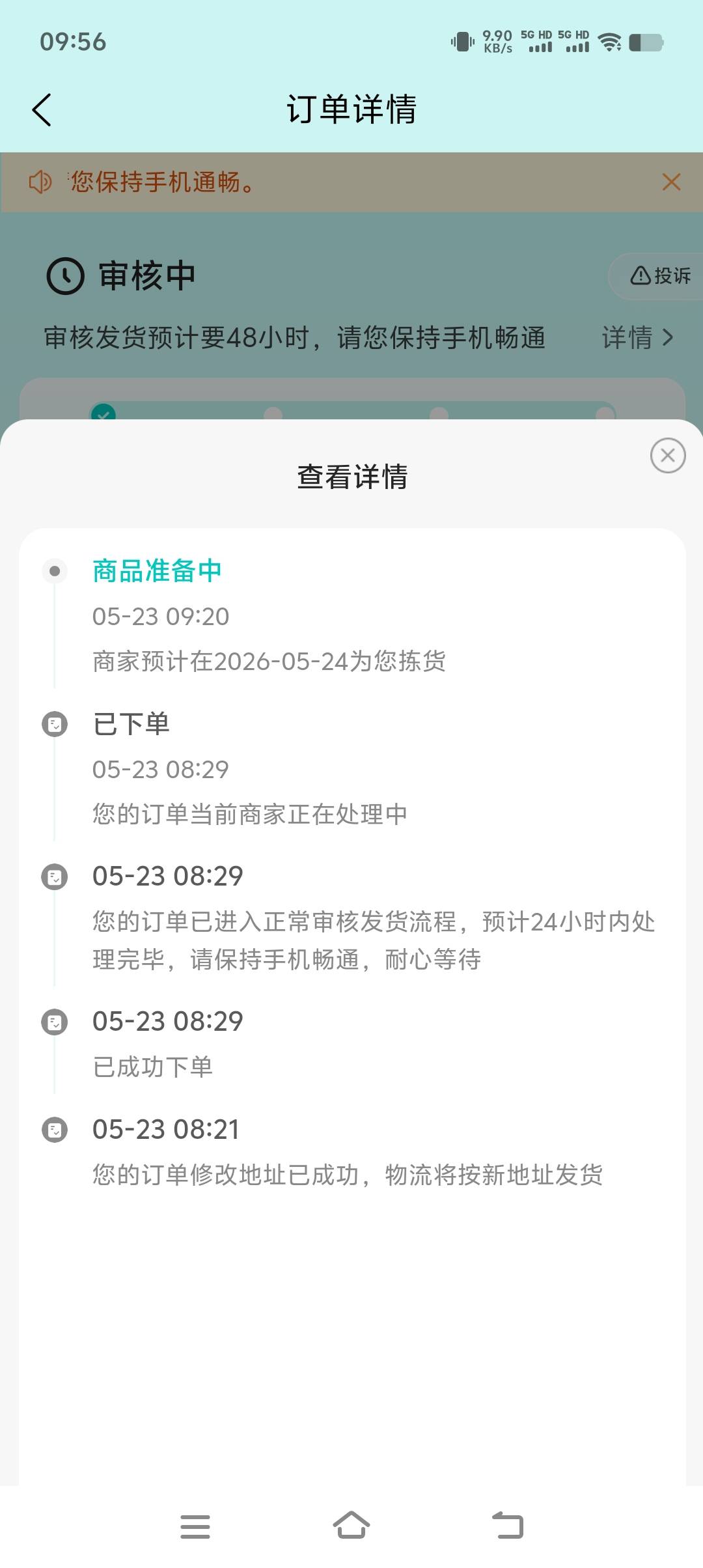
Task: Tap the speaker announcement icon
Action: [40, 182]
